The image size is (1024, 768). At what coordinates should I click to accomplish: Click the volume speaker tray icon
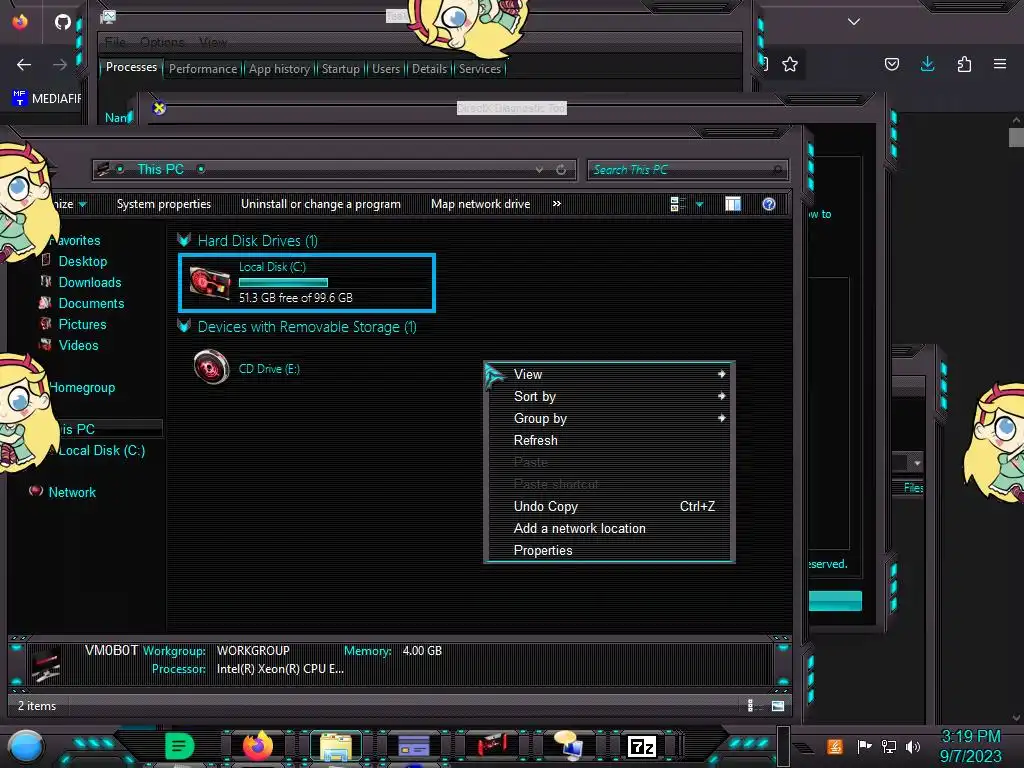point(913,746)
